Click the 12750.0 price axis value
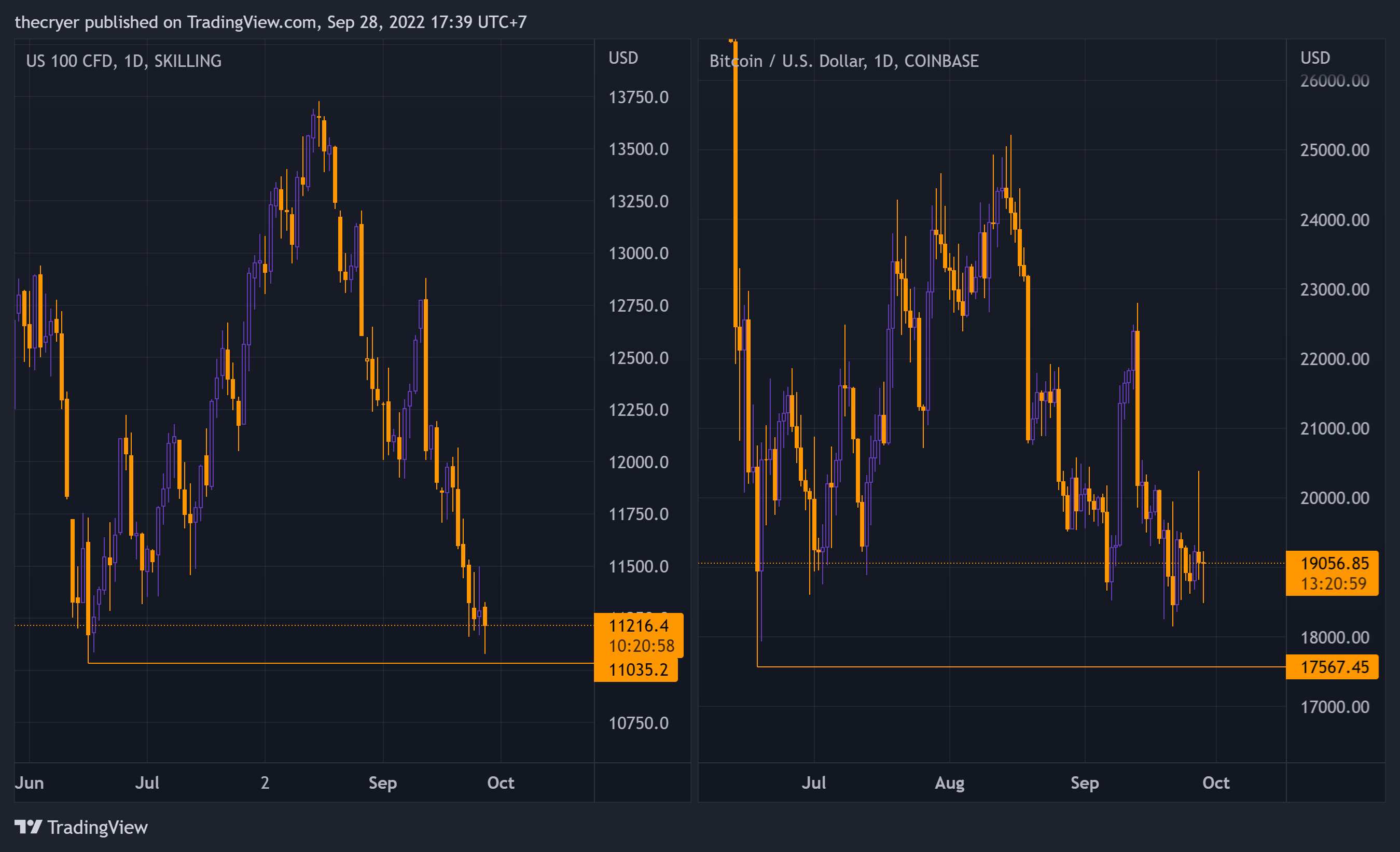1400x852 pixels. click(639, 305)
